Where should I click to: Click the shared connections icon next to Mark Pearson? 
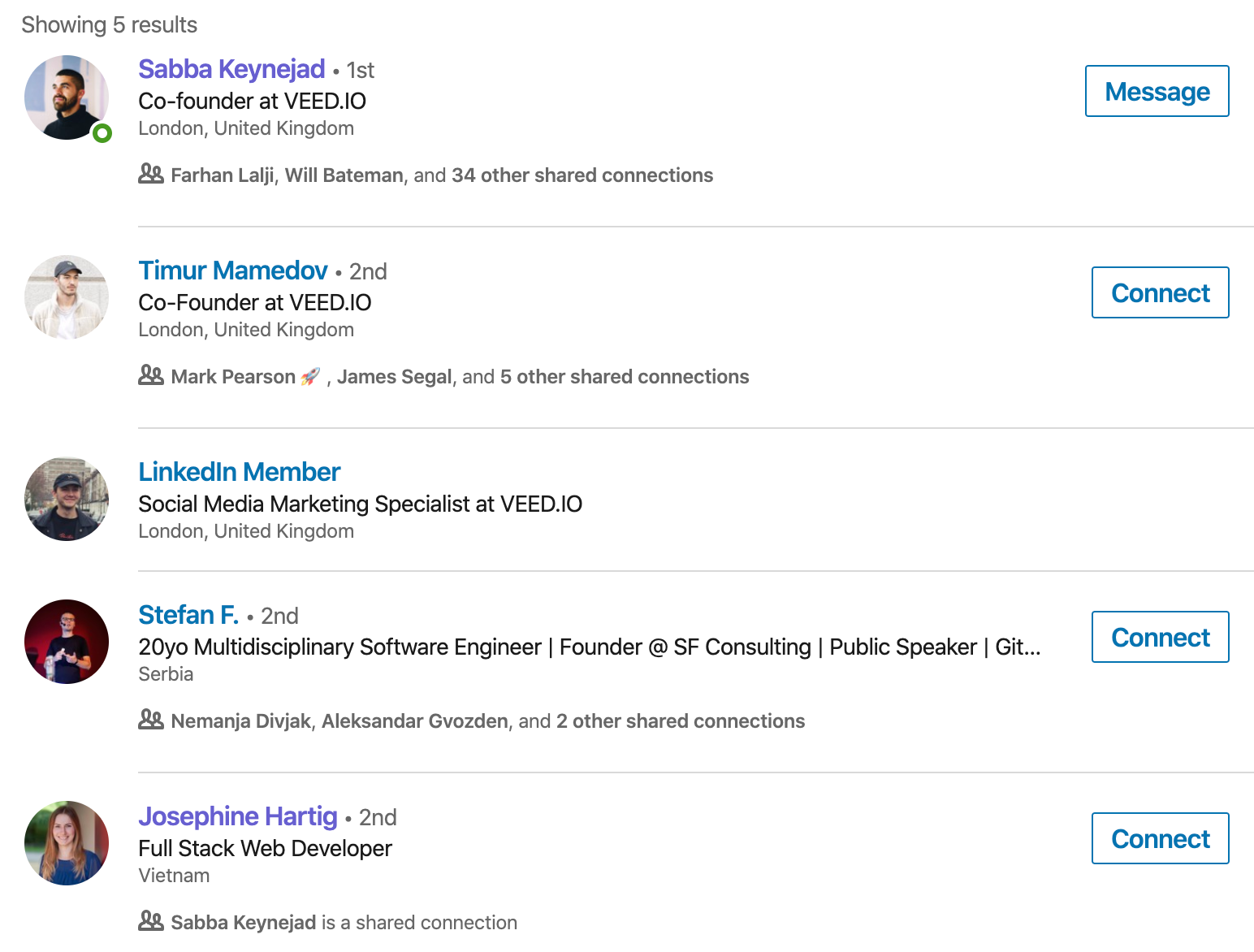click(151, 374)
